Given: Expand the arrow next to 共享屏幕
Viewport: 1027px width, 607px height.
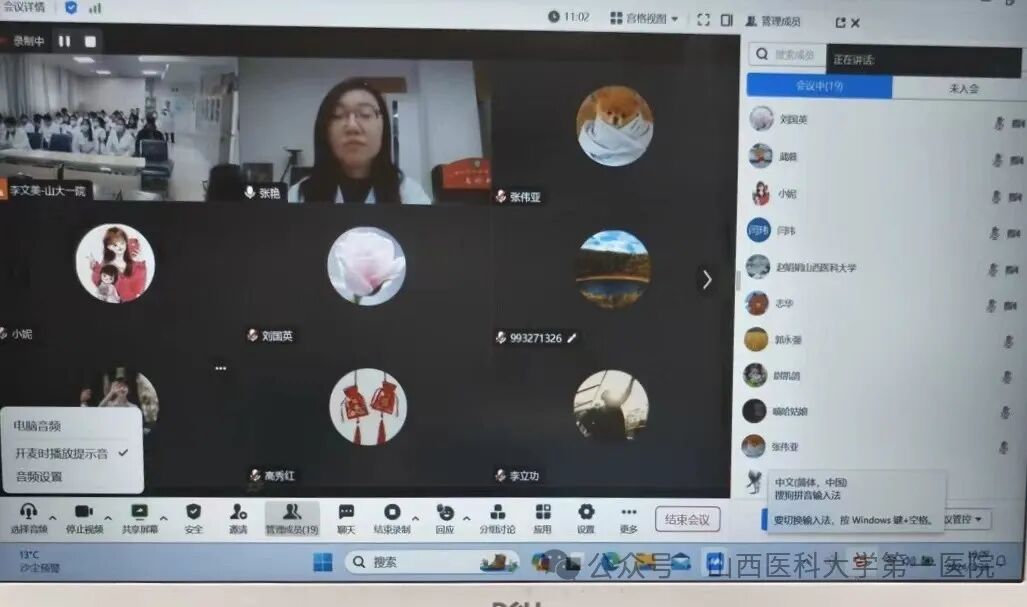Looking at the screenshot, I should click(164, 517).
